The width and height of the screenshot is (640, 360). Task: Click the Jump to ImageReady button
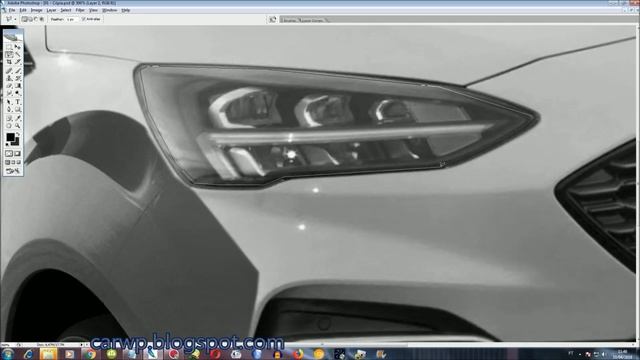pos(13,171)
